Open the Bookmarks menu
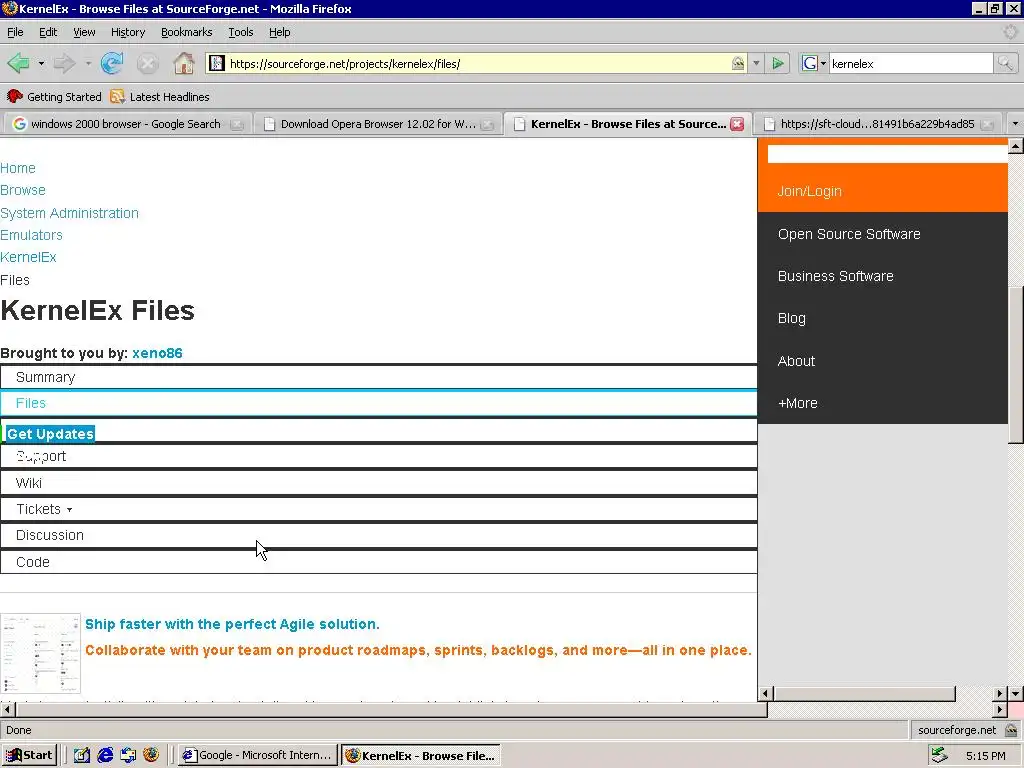The height and width of the screenshot is (768, 1024). pos(186,32)
